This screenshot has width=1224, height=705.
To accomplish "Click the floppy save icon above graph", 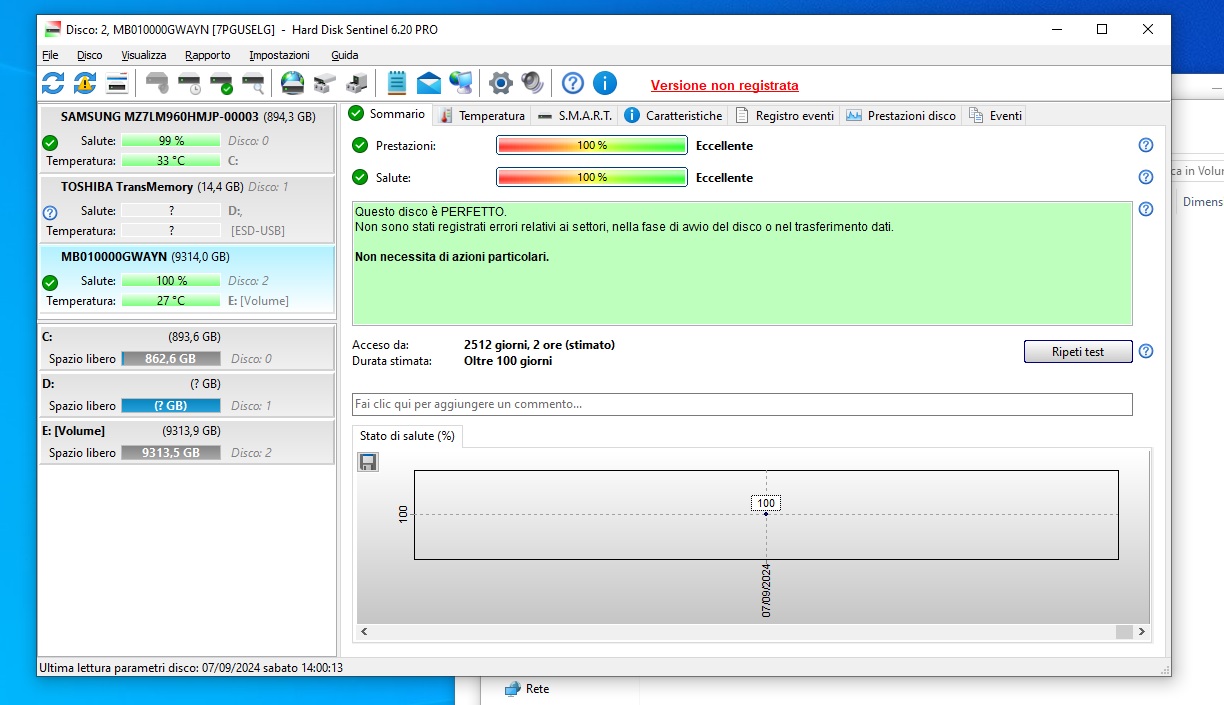I will 368,462.
